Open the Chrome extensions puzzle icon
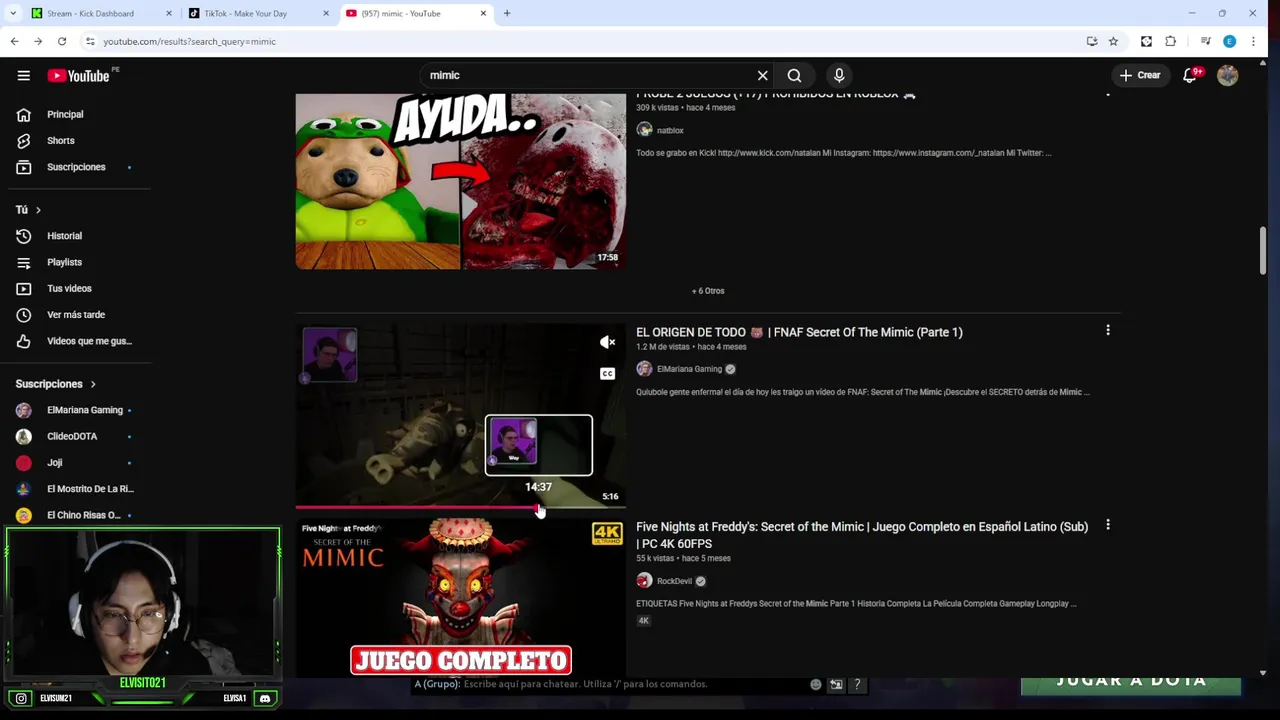This screenshot has width=1280, height=720. pos(1171,41)
